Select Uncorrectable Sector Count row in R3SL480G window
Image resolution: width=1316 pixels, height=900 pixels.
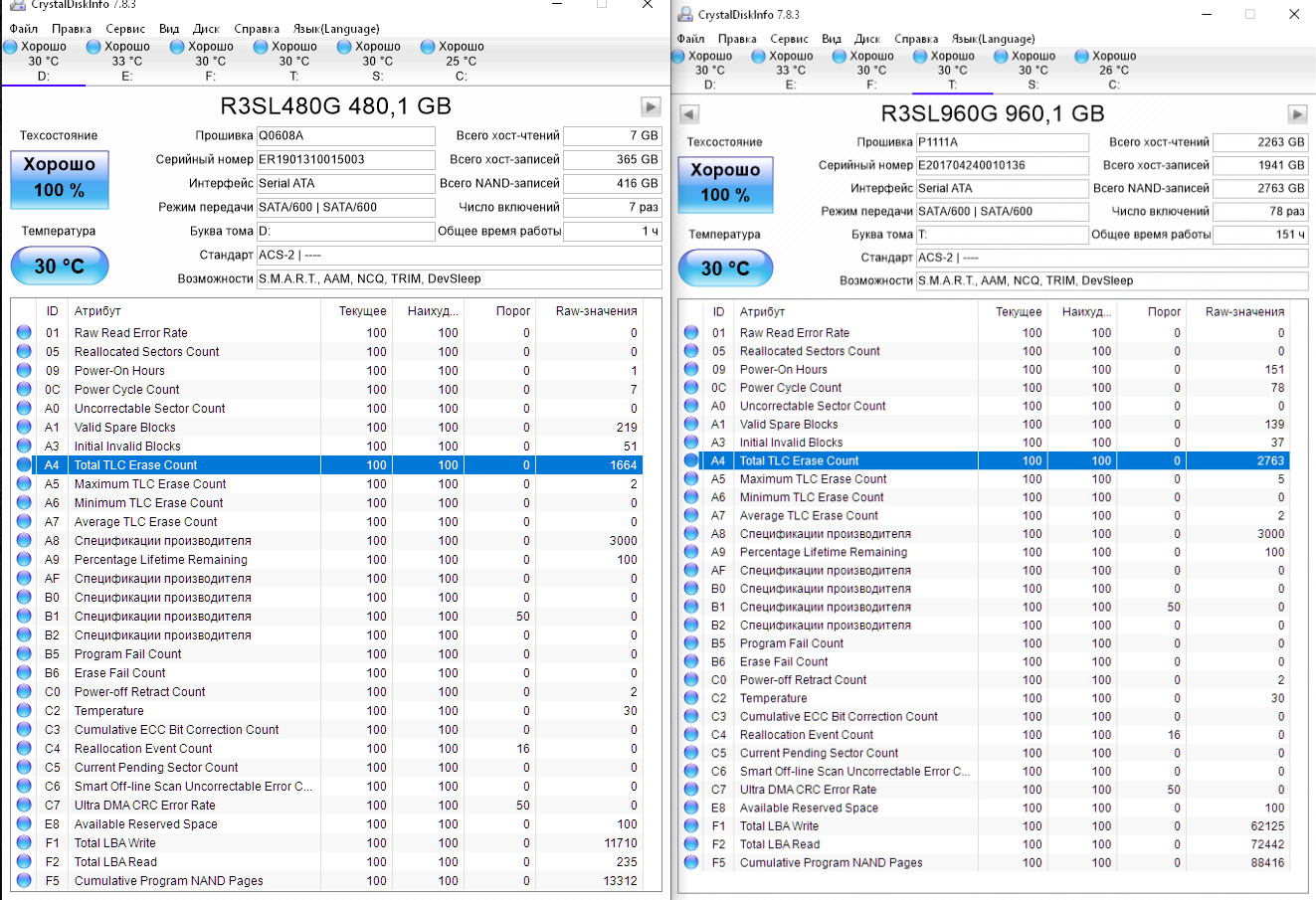[328, 409]
